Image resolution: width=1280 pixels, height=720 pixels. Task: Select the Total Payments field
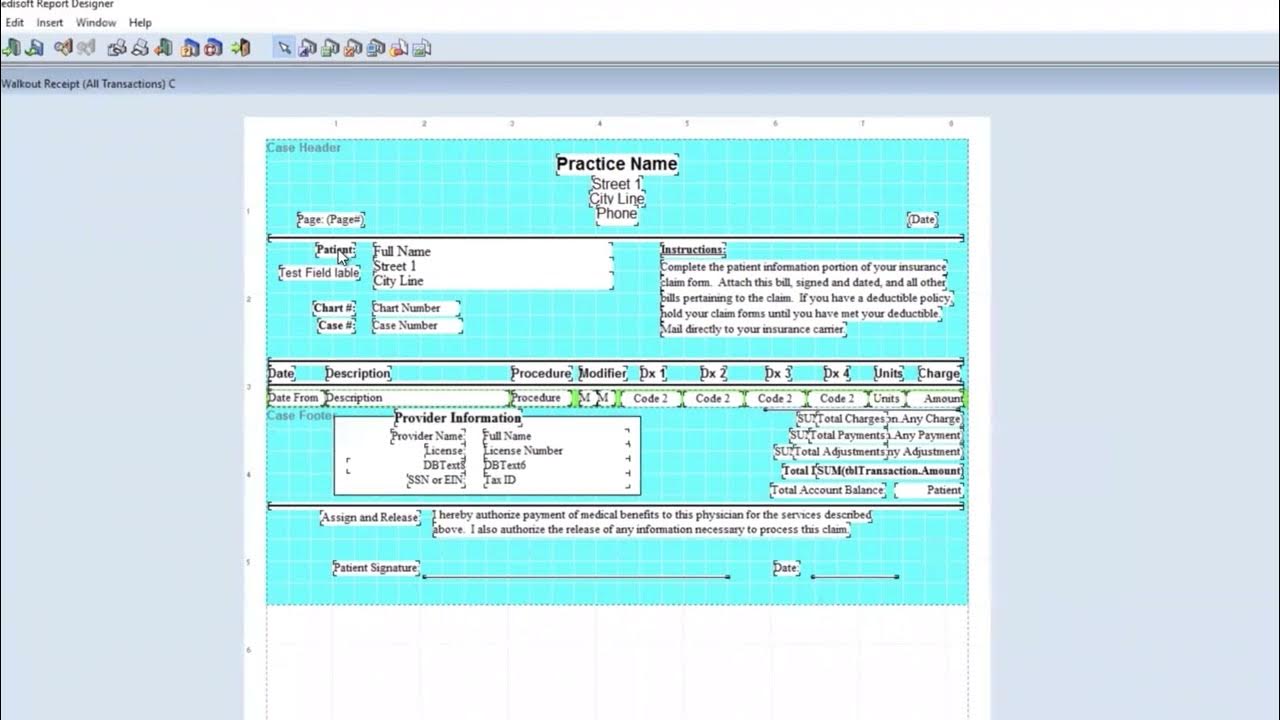coord(848,435)
